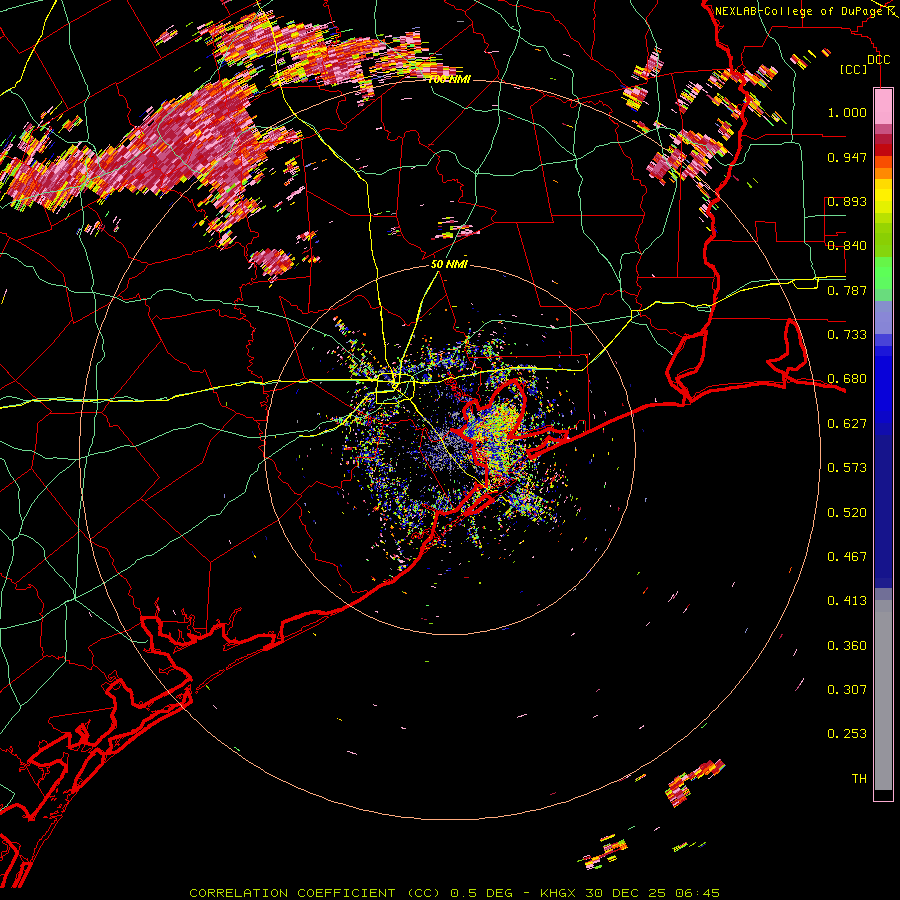Select the 0.680 legend value
Viewport: 900px width, 900px height.
click(847, 379)
